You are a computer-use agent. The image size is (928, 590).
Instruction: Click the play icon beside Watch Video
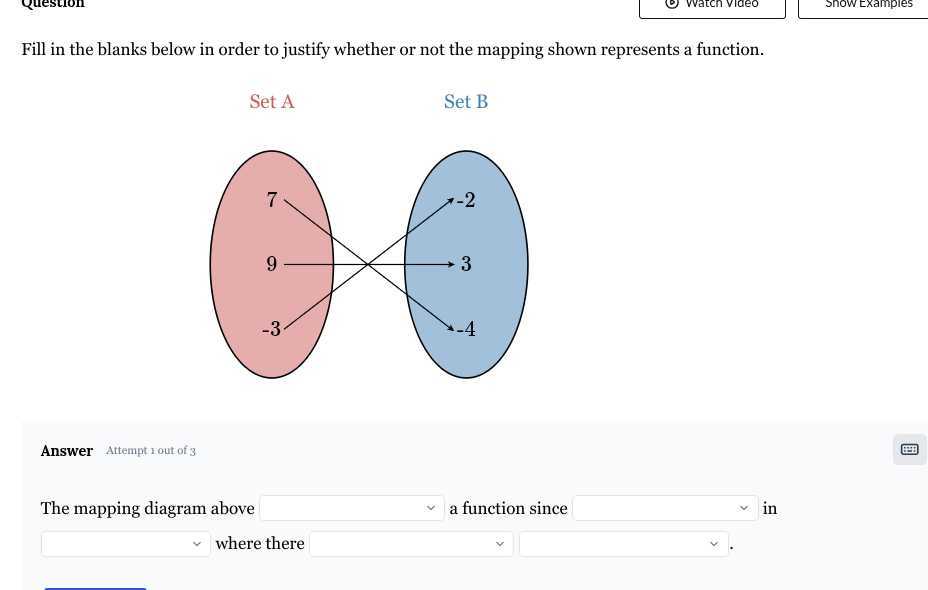coord(670,4)
